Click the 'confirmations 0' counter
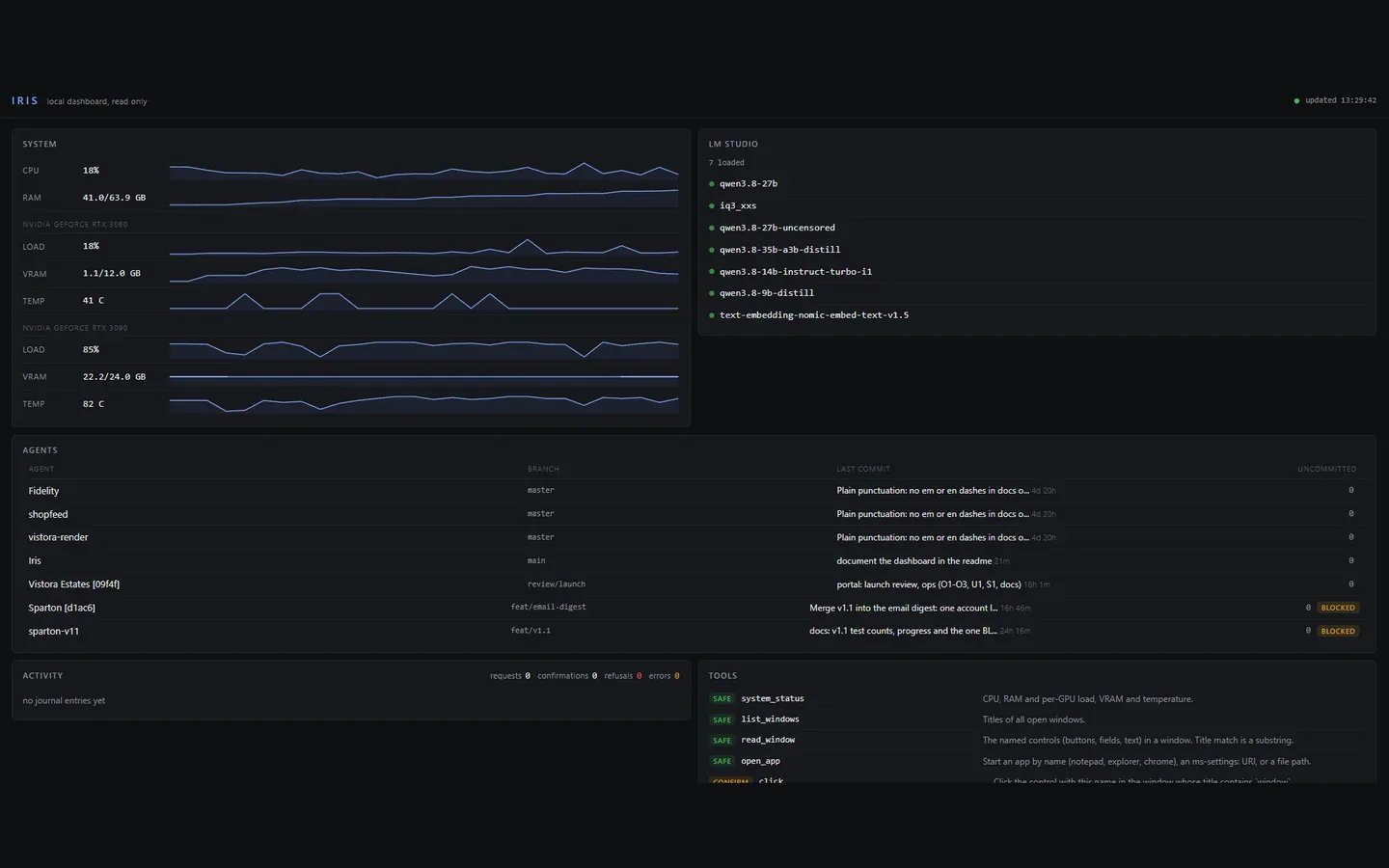 567,676
